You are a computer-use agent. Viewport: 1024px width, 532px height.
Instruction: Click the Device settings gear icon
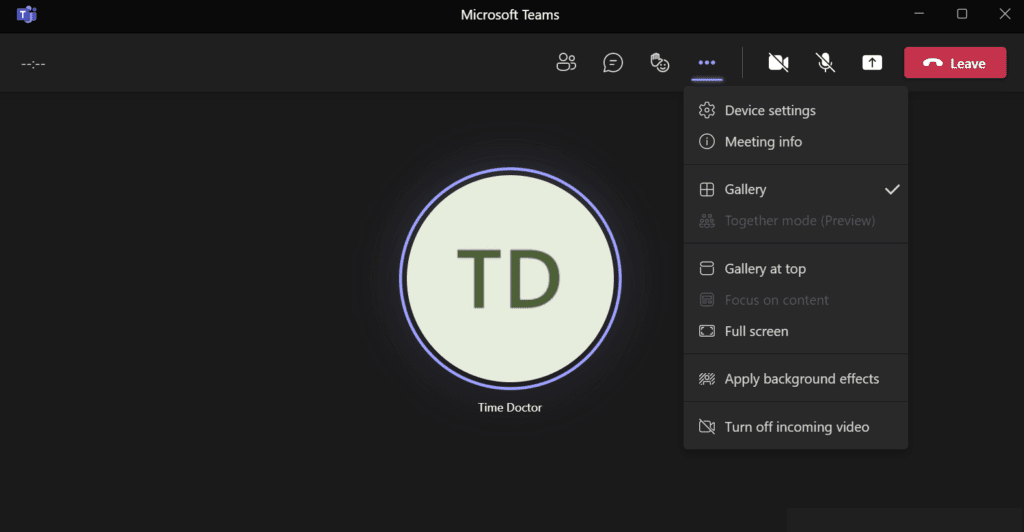click(706, 110)
